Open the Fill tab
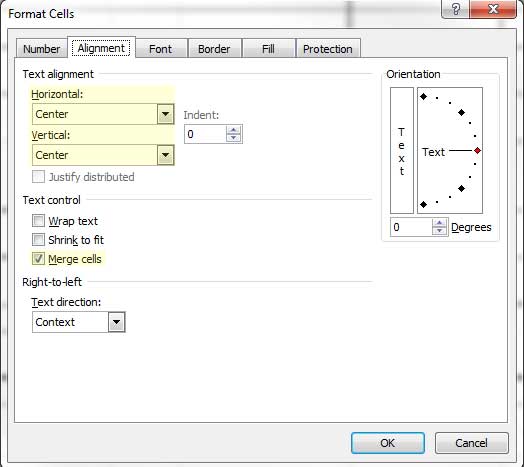Viewport: 524px width, 467px height. [268, 49]
